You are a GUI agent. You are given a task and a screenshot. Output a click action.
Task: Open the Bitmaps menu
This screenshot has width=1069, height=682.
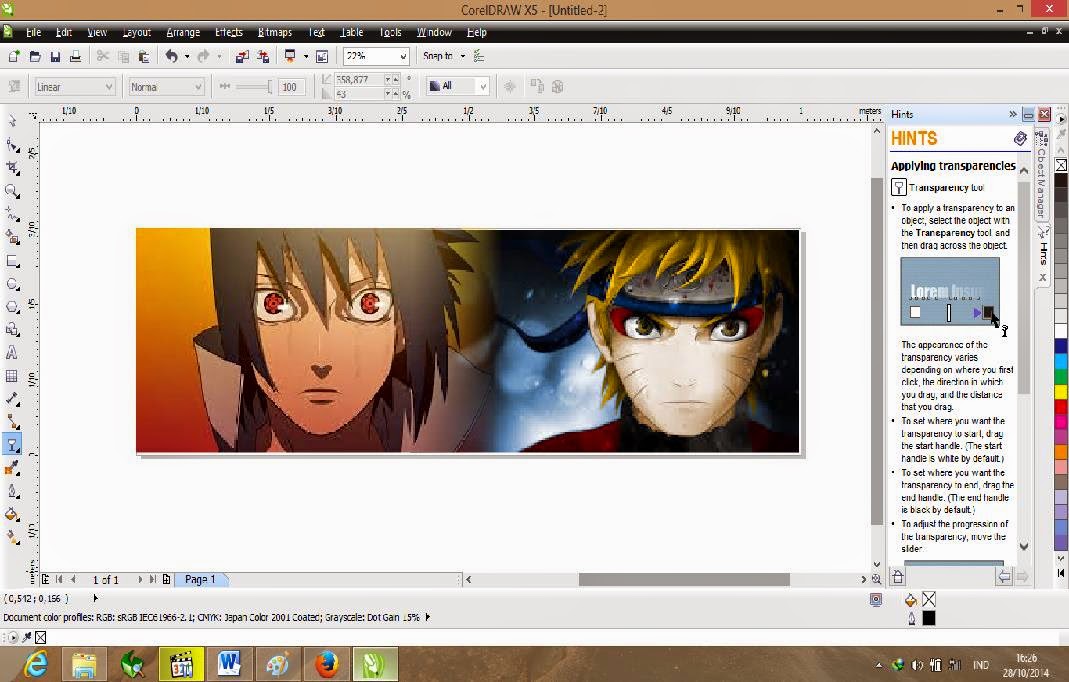275,32
